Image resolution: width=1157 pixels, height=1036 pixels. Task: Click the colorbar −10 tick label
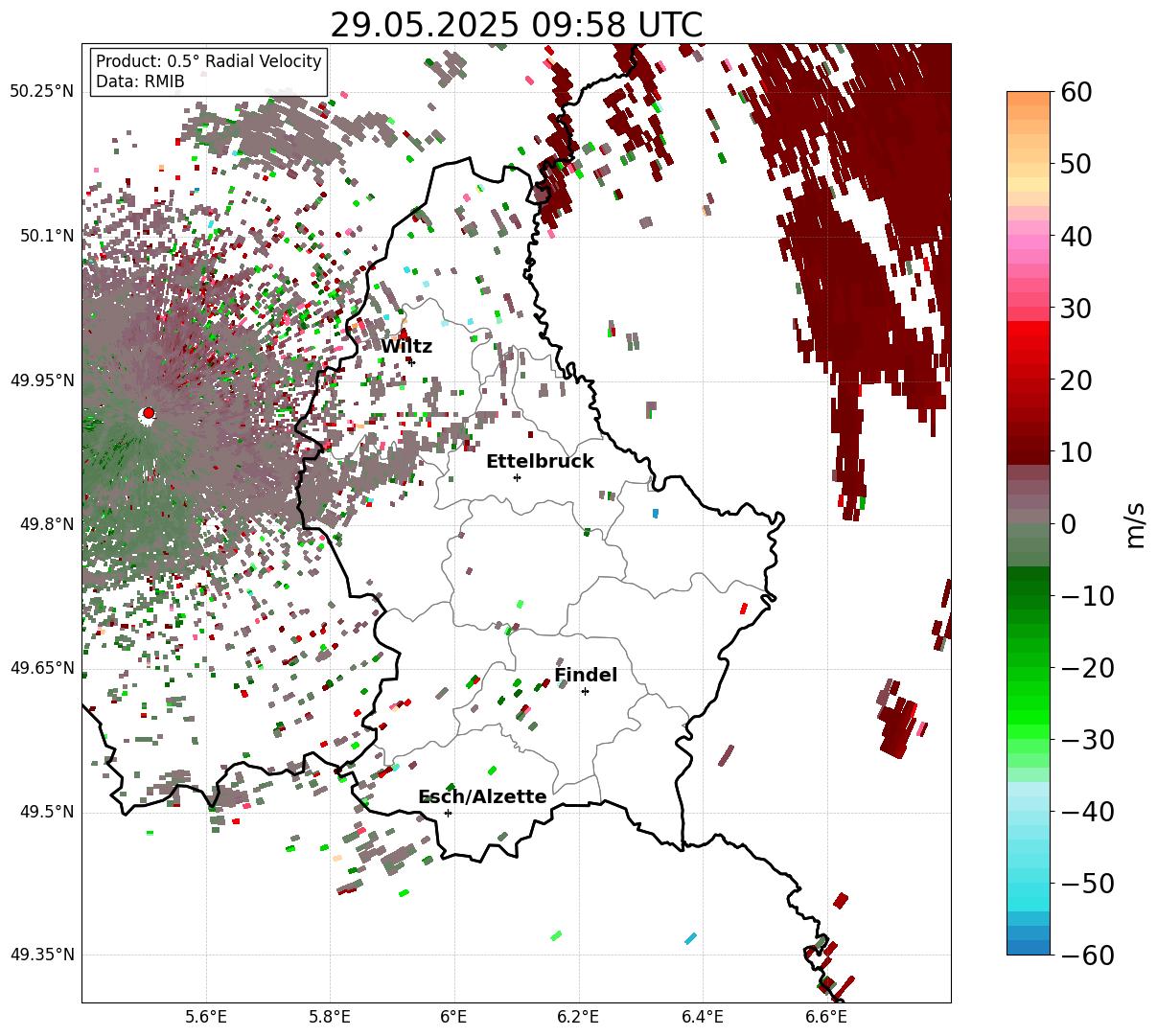(1087, 596)
